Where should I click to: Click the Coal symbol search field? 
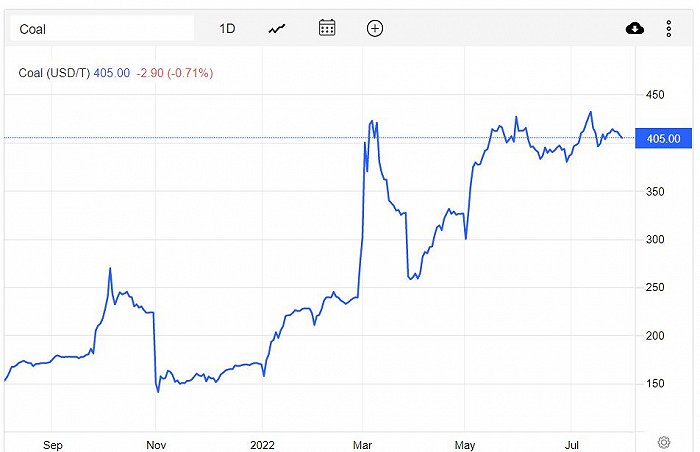coord(102,29)
